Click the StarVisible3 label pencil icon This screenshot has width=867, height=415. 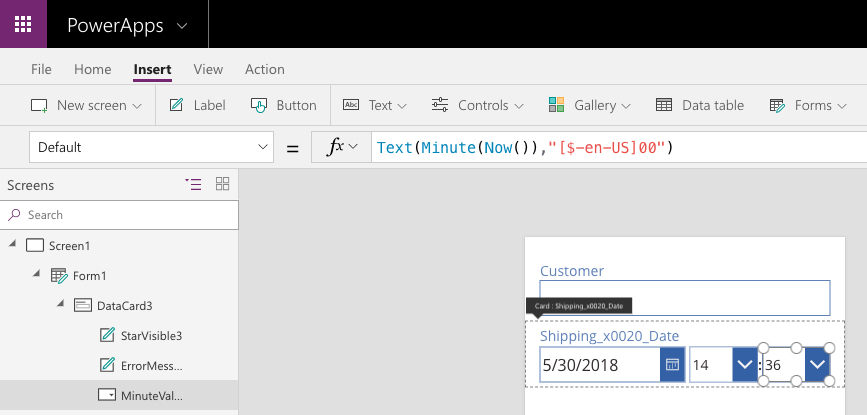pyautogui.click(x=107, y=335)
